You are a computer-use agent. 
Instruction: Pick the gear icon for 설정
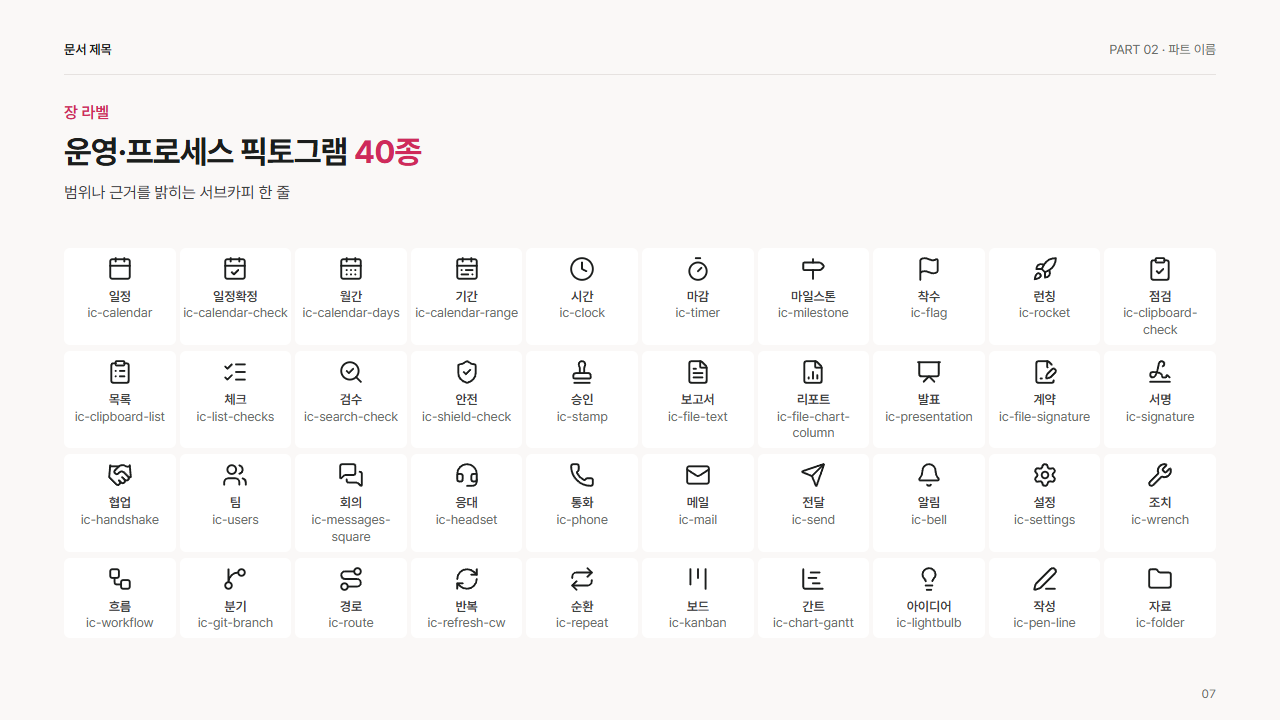coord(1045,475)
